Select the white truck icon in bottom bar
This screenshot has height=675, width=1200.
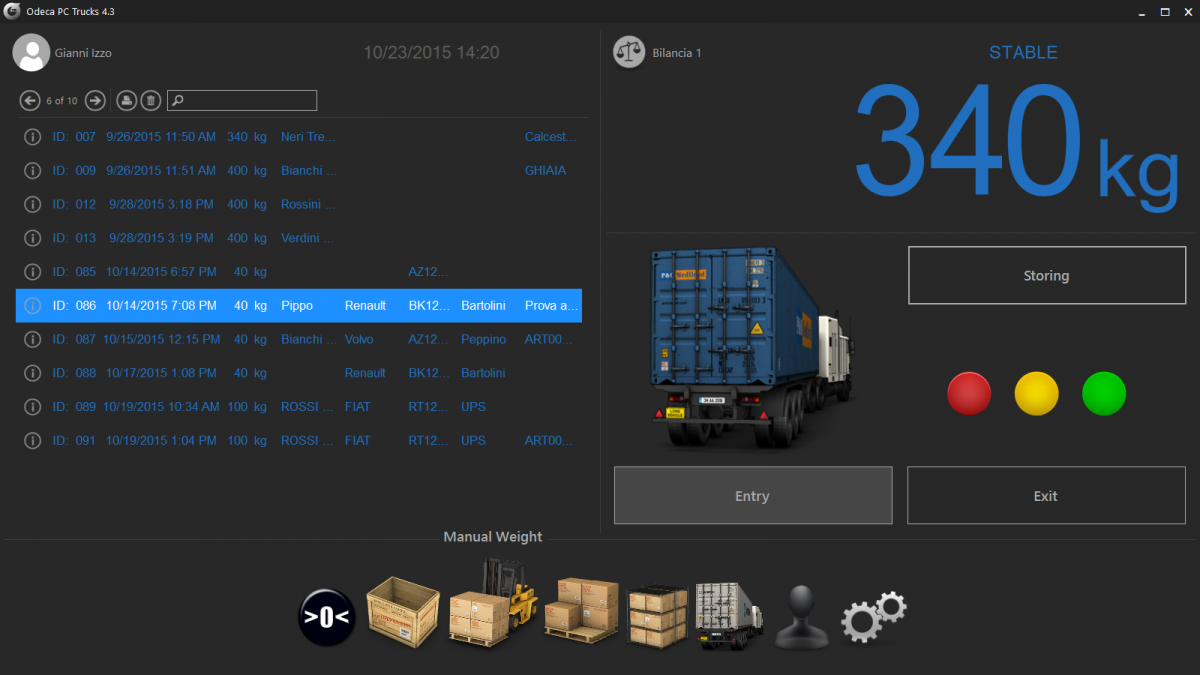tap(729, 615)
